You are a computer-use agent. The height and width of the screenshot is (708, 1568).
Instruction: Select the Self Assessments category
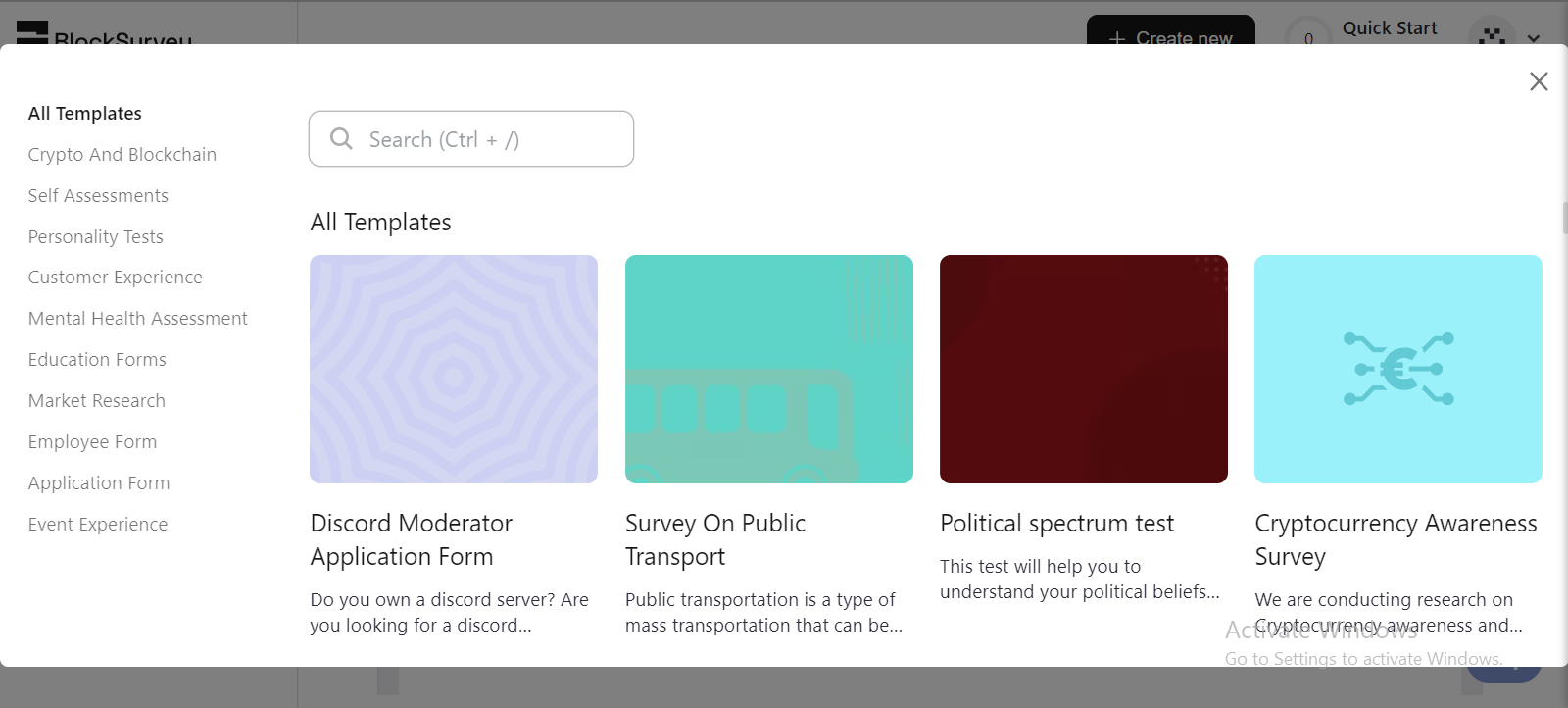point(98,195)
